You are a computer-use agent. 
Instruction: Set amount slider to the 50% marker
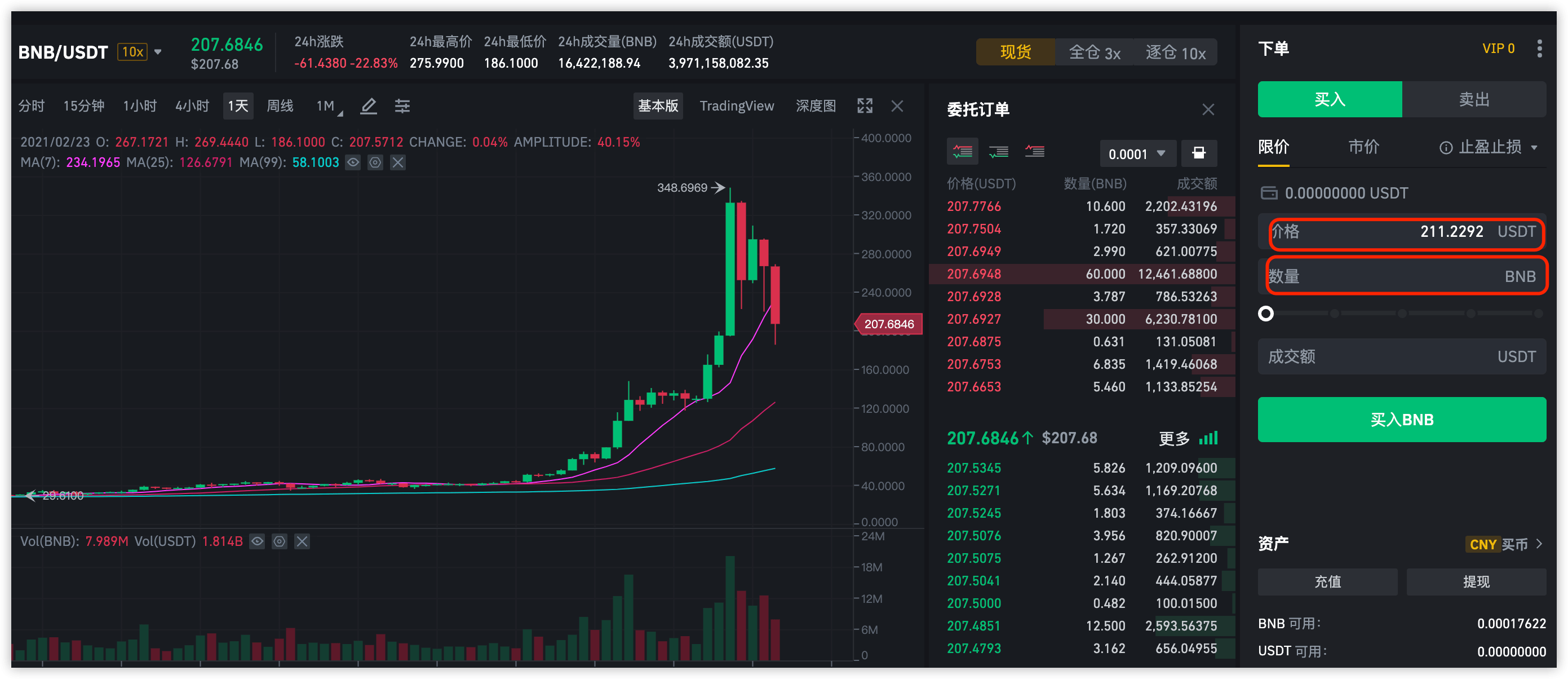coord(1402,314)
